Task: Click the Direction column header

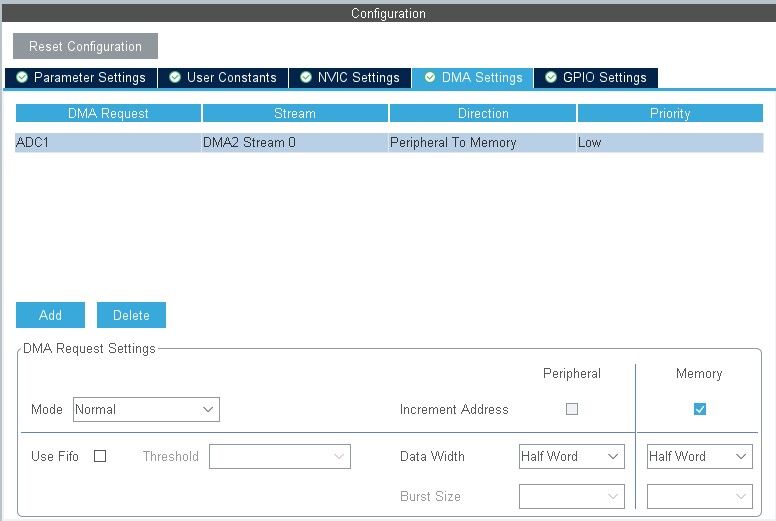Action: (x=483, y=113)
